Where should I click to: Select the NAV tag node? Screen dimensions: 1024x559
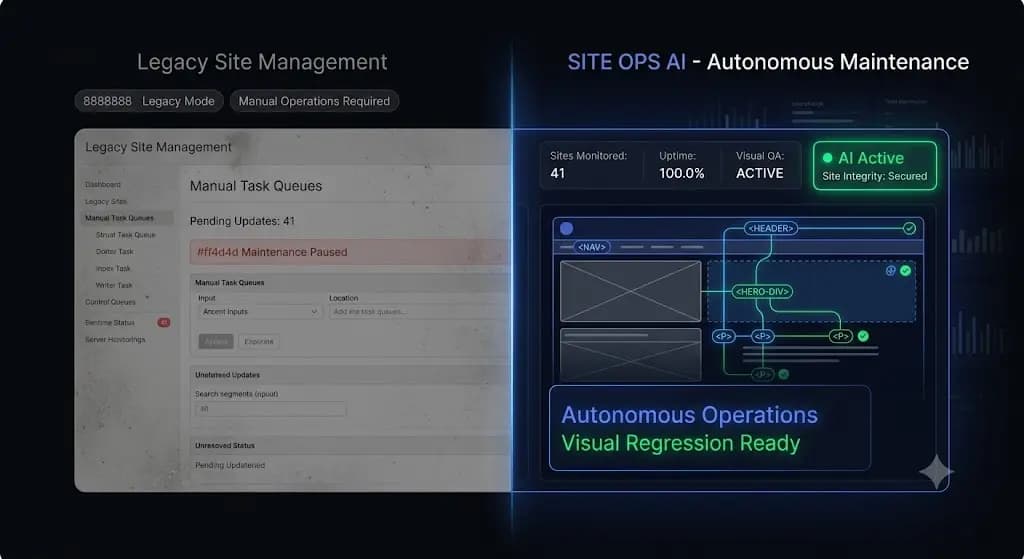592,247
